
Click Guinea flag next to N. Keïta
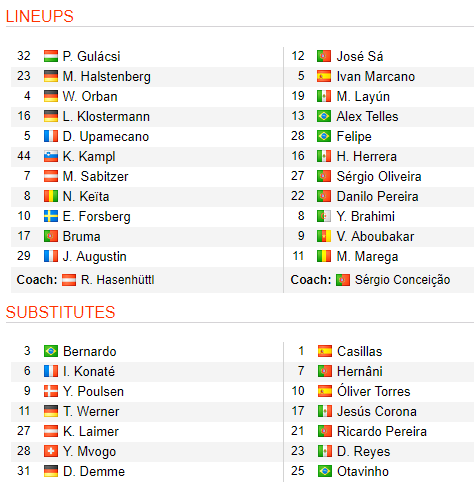click(x=51, y=196)
